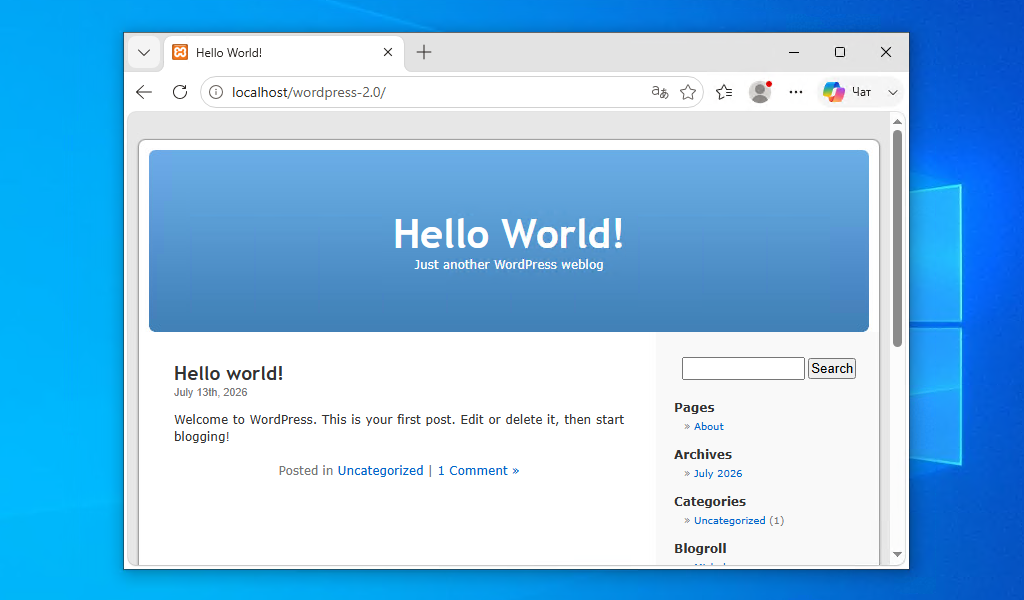Click the page scrollbar down arrow
This screenshot has height=600, width=1024.
pos(897,554)
